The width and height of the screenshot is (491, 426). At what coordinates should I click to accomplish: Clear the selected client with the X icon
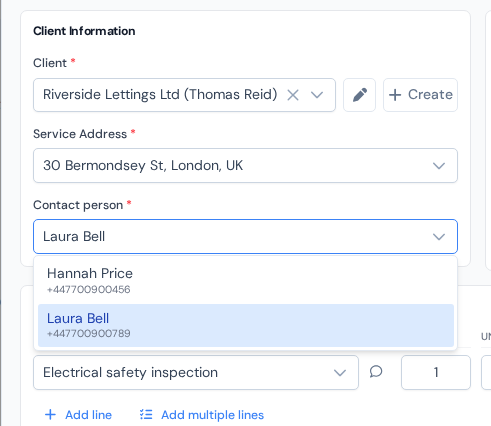tap(293, 95)
